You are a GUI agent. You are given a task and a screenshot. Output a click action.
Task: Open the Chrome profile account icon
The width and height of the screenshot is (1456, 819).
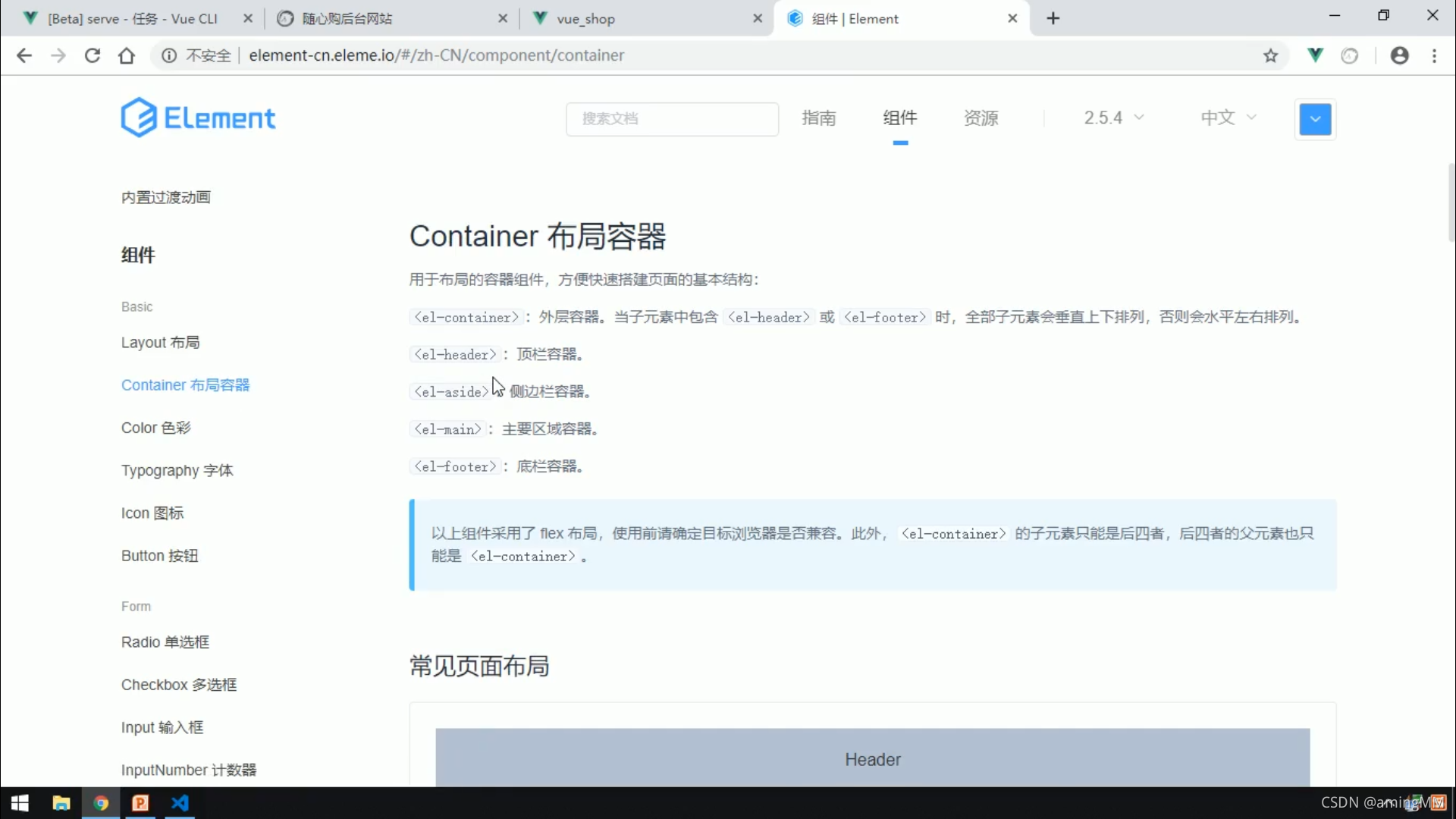1400,55
